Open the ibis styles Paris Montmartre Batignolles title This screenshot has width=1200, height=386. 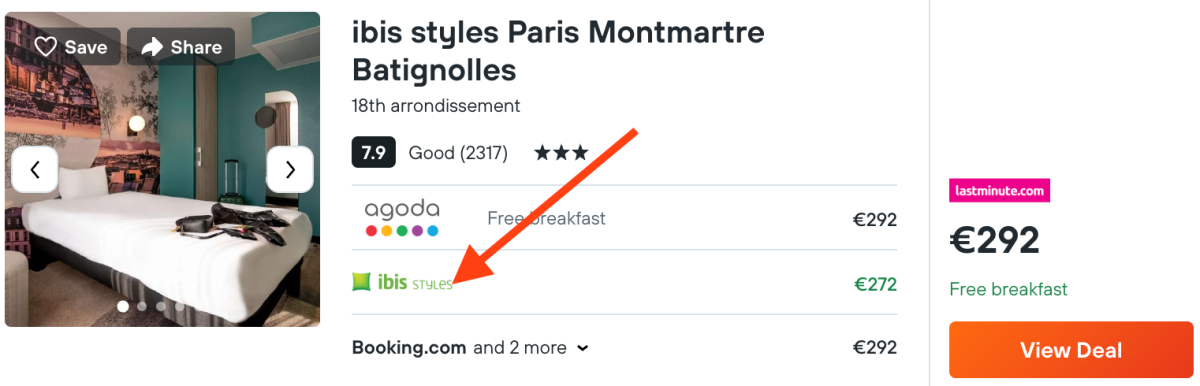click(x=558, y=51)
